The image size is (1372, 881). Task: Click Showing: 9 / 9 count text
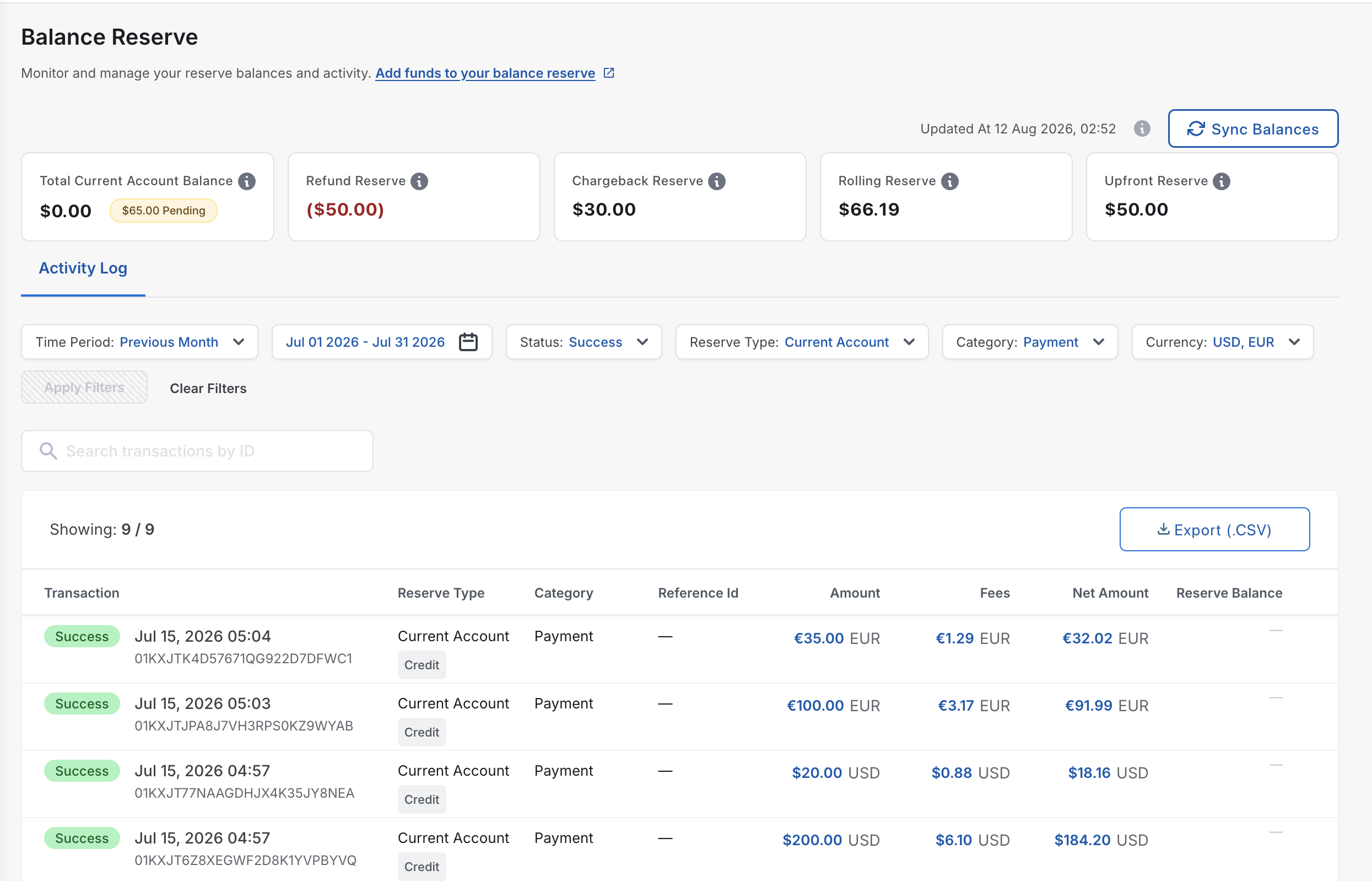102,529
